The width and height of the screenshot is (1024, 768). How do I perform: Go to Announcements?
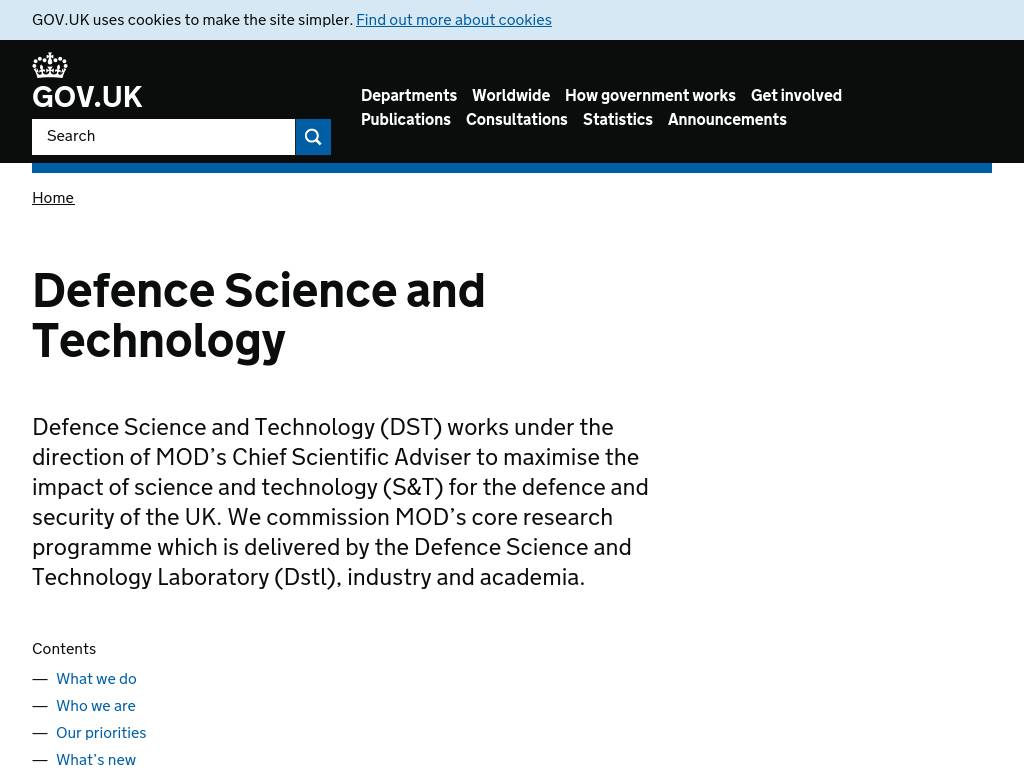727,120
